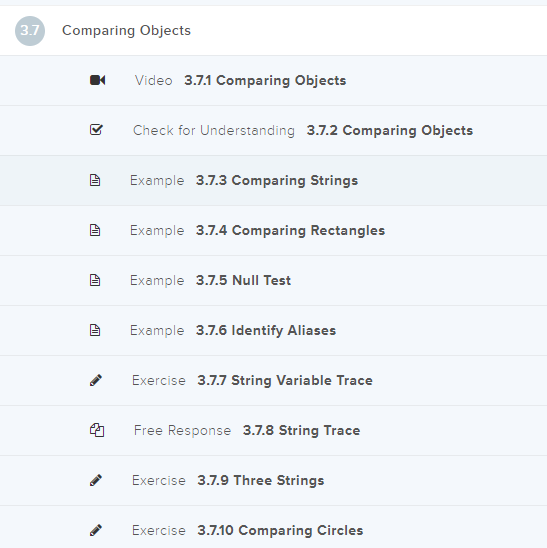Click the 3.7 module number circle badge
The image size is (547, 548).
point(30,31)
